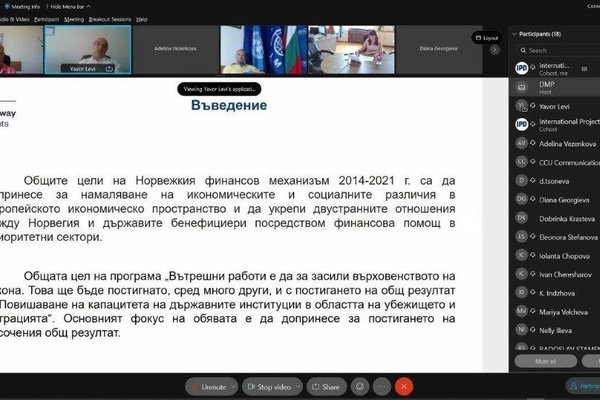The width and height of the screenshot is (600, 400).
Task: Click the D avatar of d.tsoneva
Action: click(x=522, y=180)
